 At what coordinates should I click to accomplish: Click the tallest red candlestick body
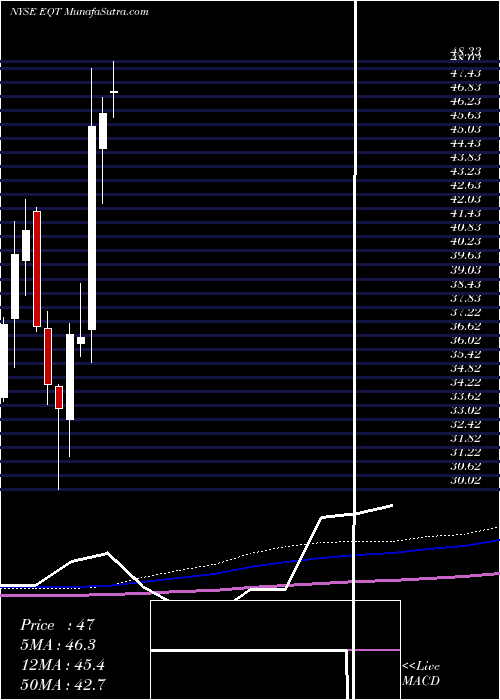pos(37,269)
